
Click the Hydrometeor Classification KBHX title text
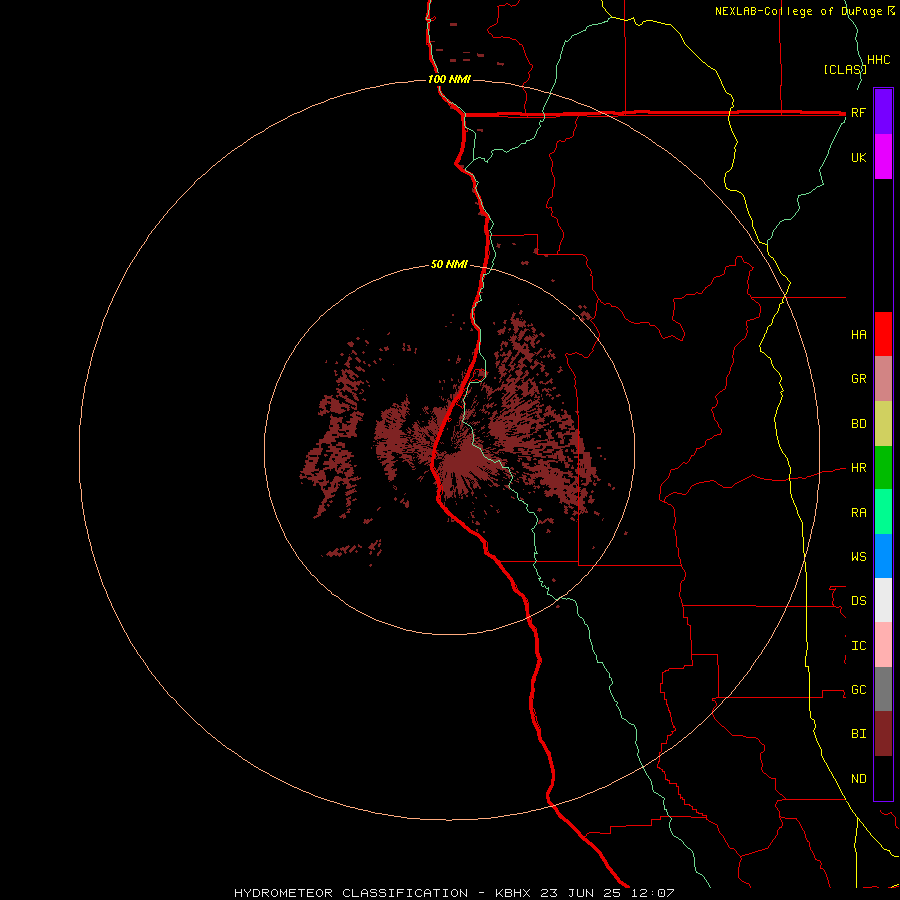point(454,893)
